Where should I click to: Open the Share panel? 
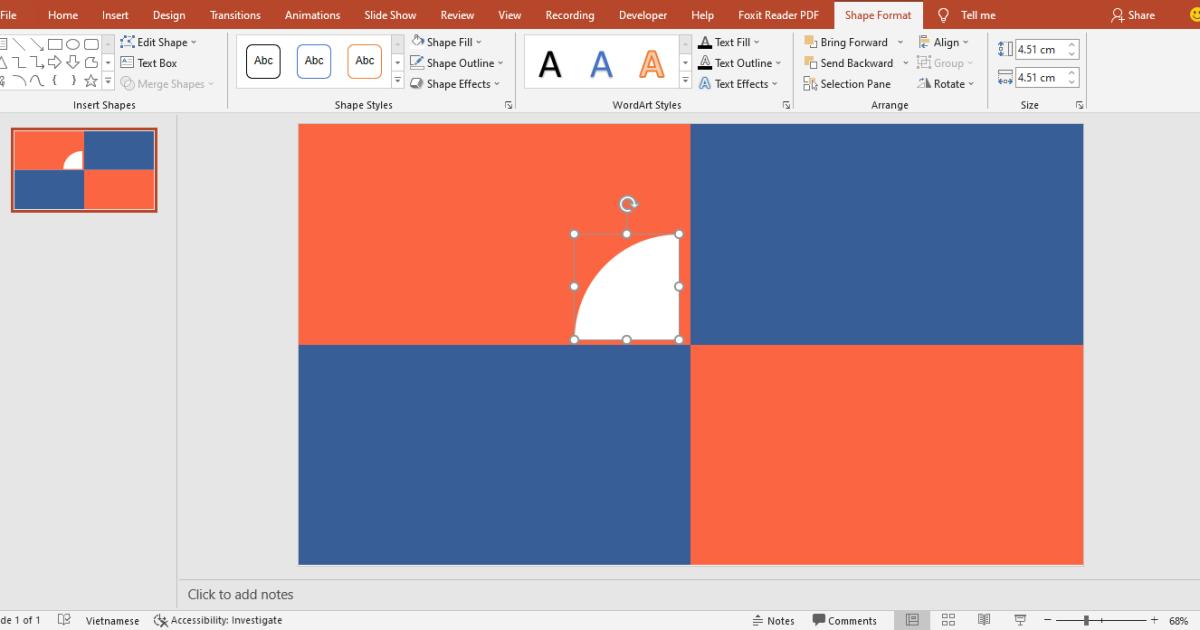1133,15
